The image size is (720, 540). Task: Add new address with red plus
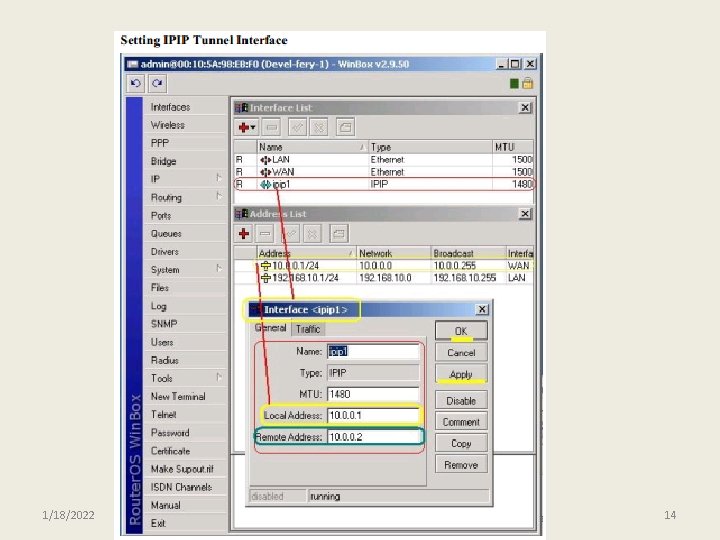coord(244,234)
